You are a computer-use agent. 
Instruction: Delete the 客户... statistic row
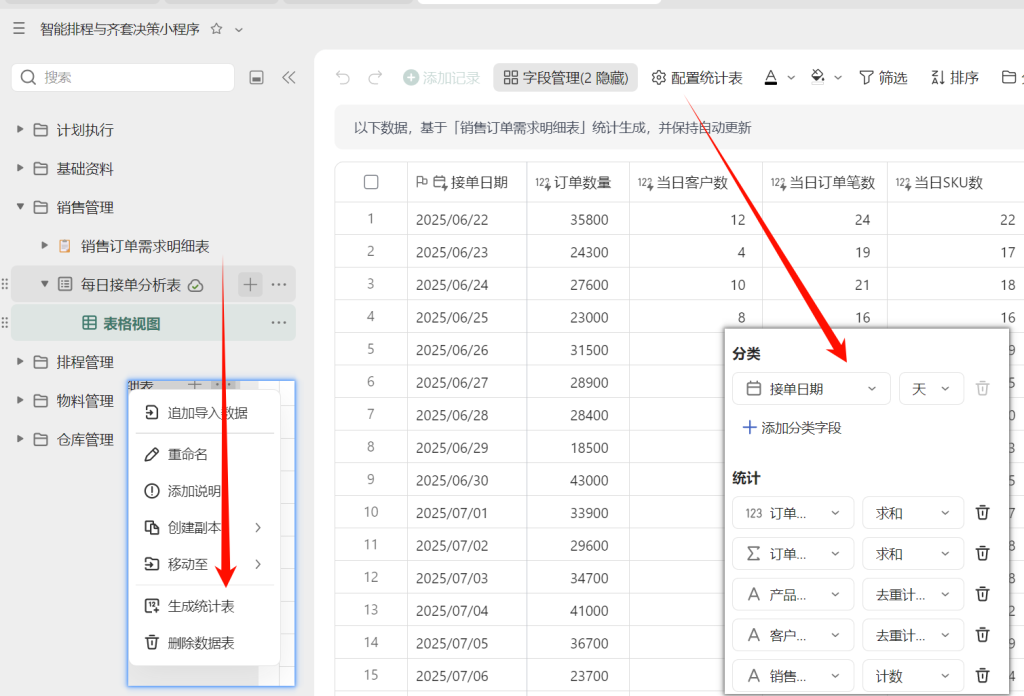(x=982, y=635)
